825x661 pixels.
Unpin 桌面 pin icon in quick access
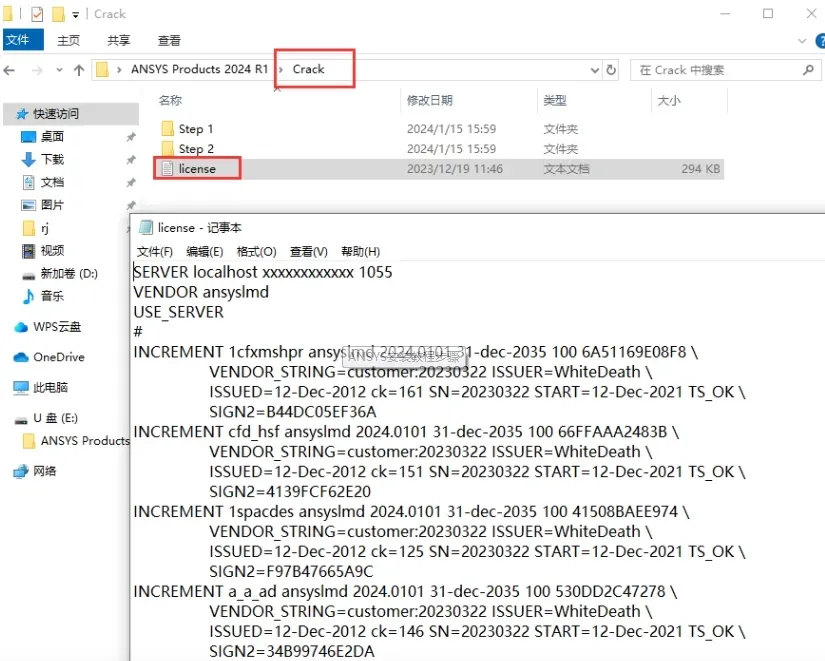point(130,137)
